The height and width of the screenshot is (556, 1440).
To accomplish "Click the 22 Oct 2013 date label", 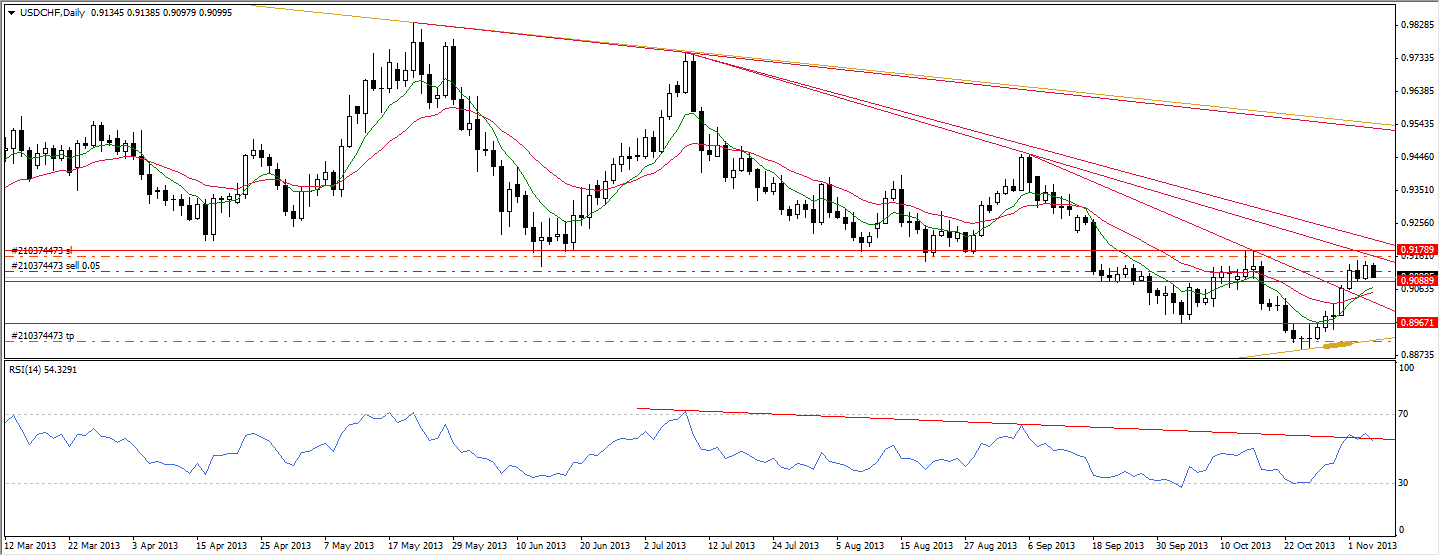I will coord(1312,546).
